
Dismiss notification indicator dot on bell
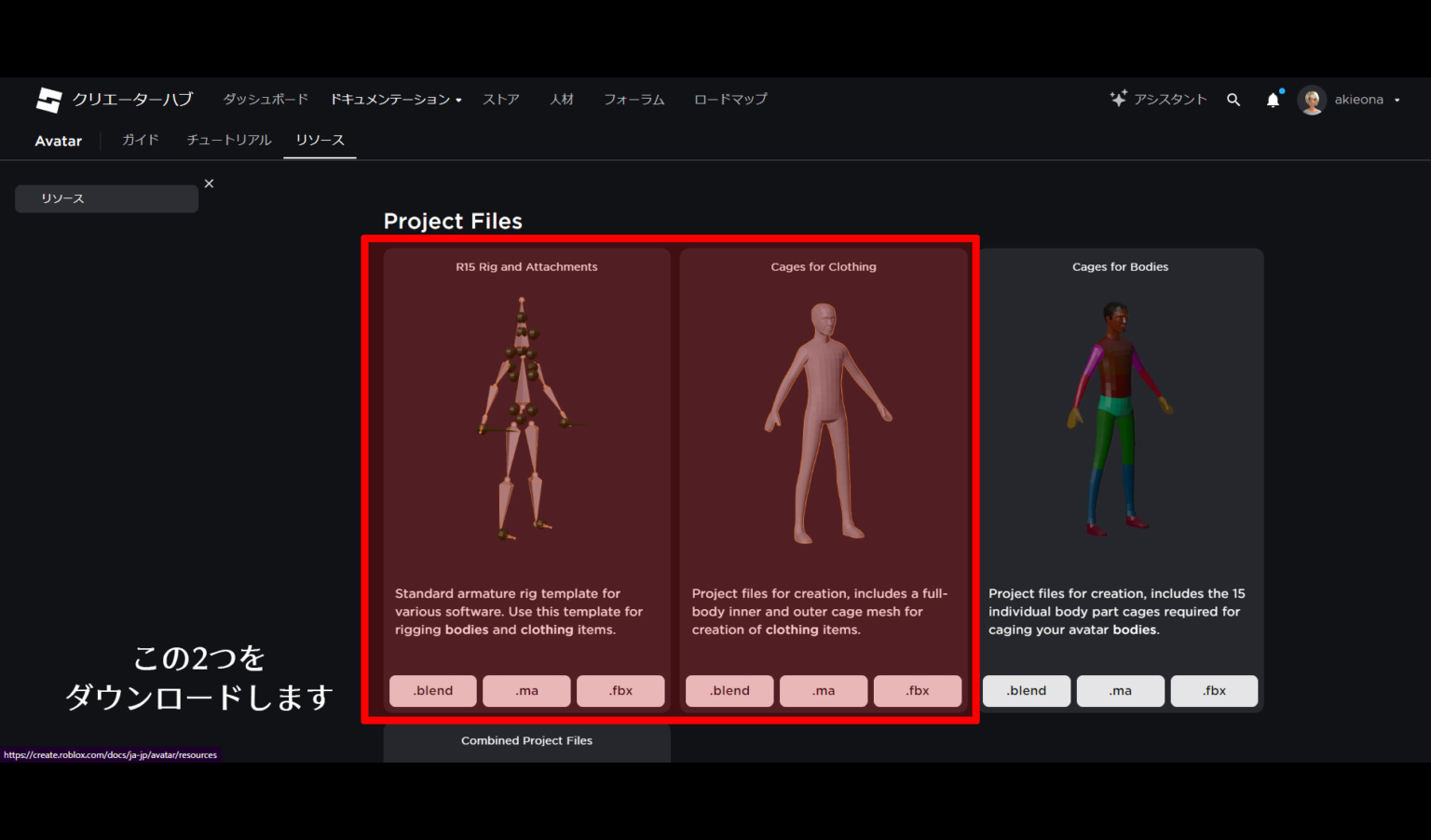pyautogui.click(x=1280, y=91)
